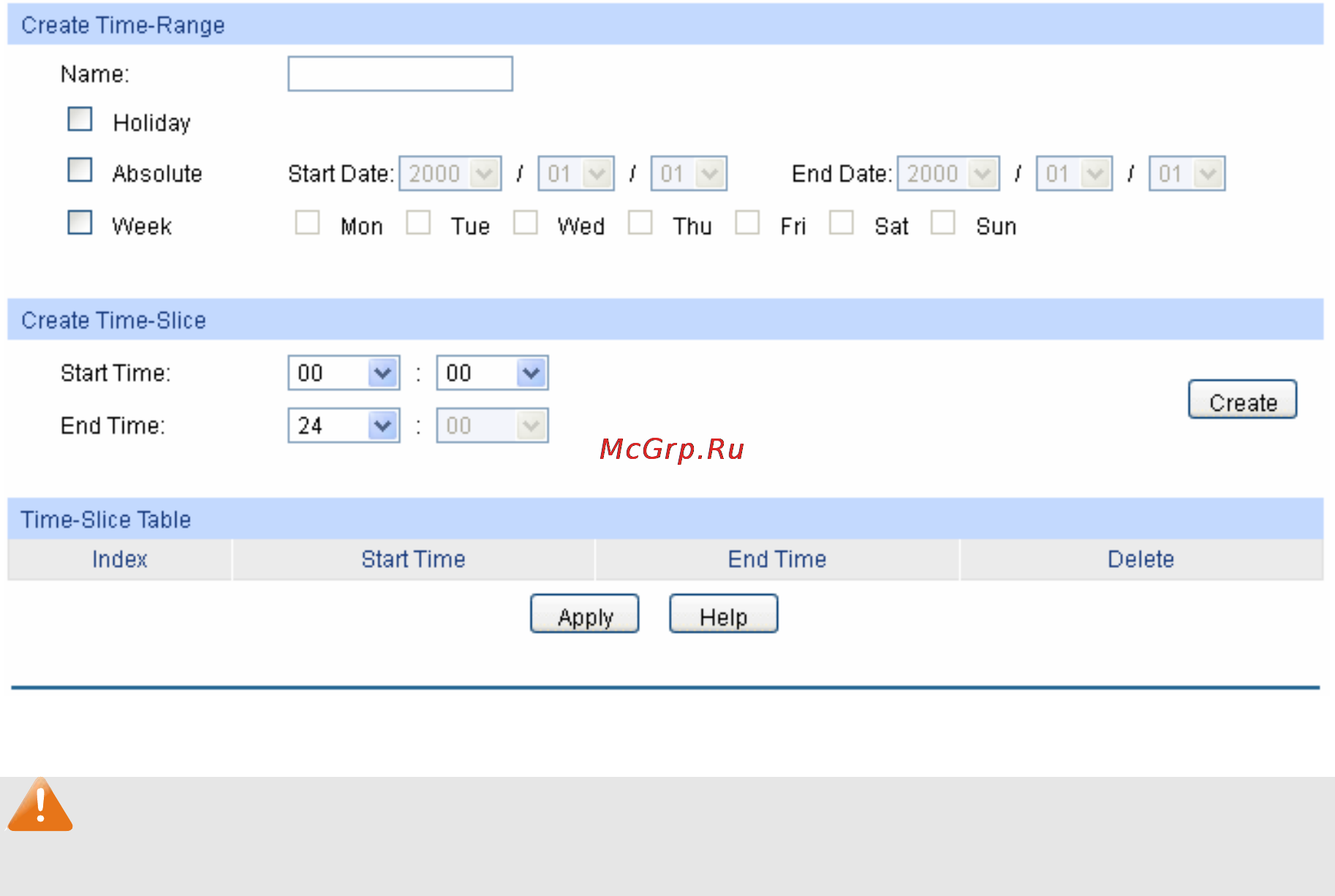Open the End Date year dropdown
The height and width of the screenshot is (896, 1335).
(949, 174)
